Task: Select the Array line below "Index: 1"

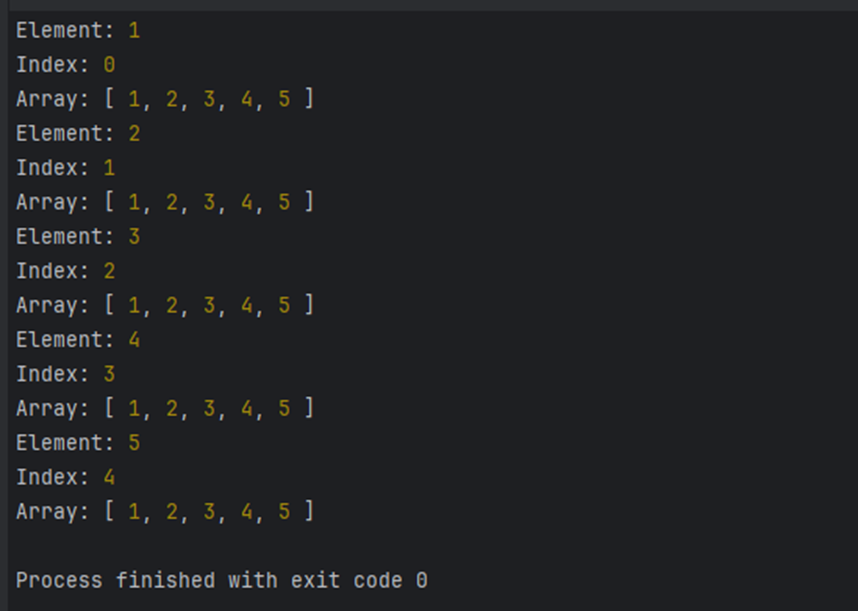Action: pos(164,202)
